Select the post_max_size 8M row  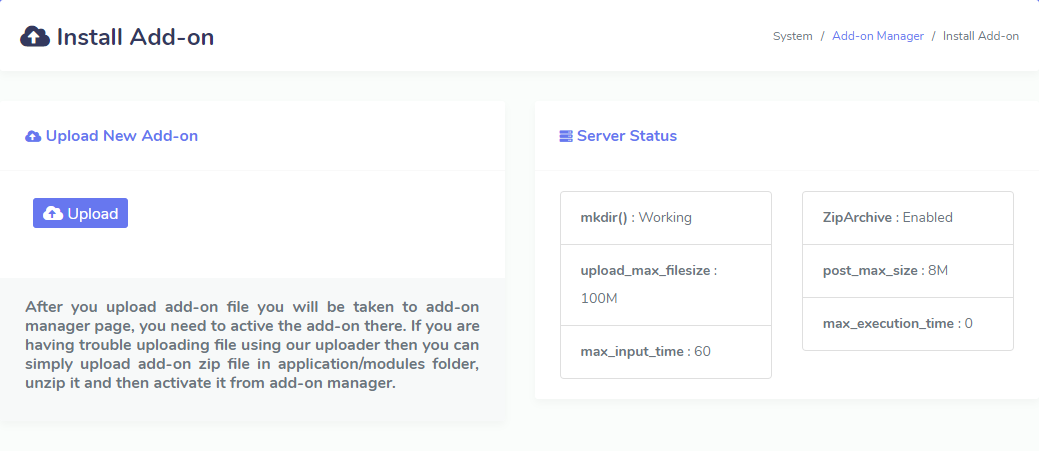tap(907, 270)
